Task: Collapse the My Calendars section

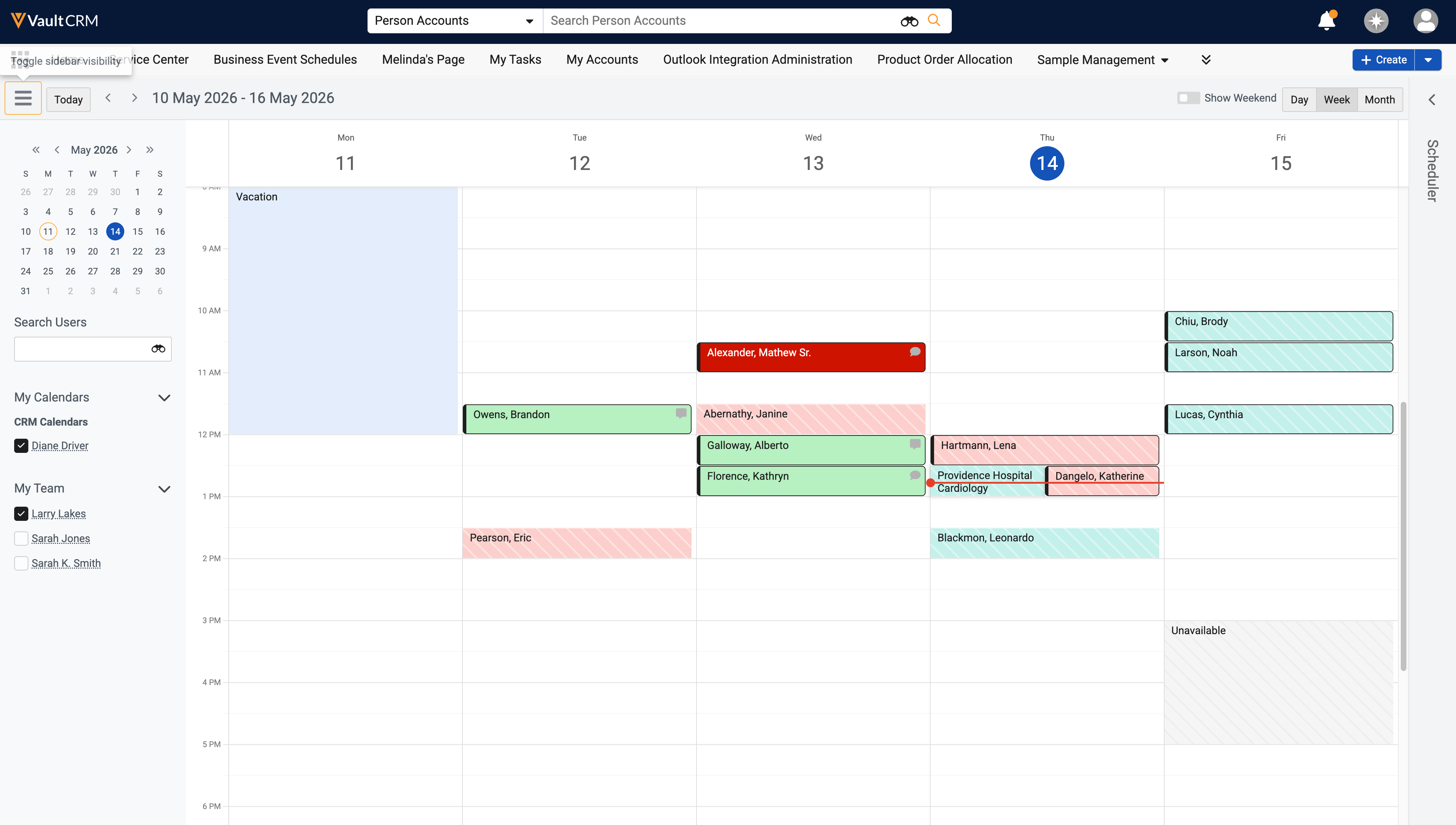Action: click(x=164, y=398)
